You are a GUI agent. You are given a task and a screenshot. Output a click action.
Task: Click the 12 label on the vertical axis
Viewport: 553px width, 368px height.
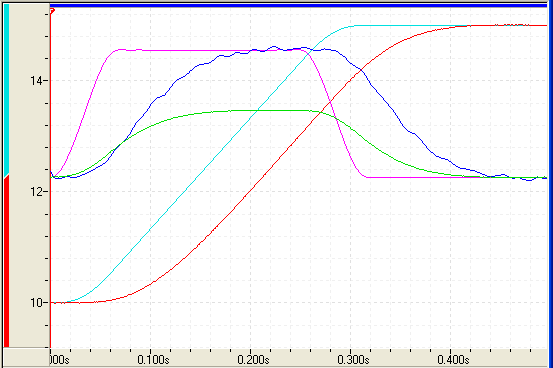(37, 192)
